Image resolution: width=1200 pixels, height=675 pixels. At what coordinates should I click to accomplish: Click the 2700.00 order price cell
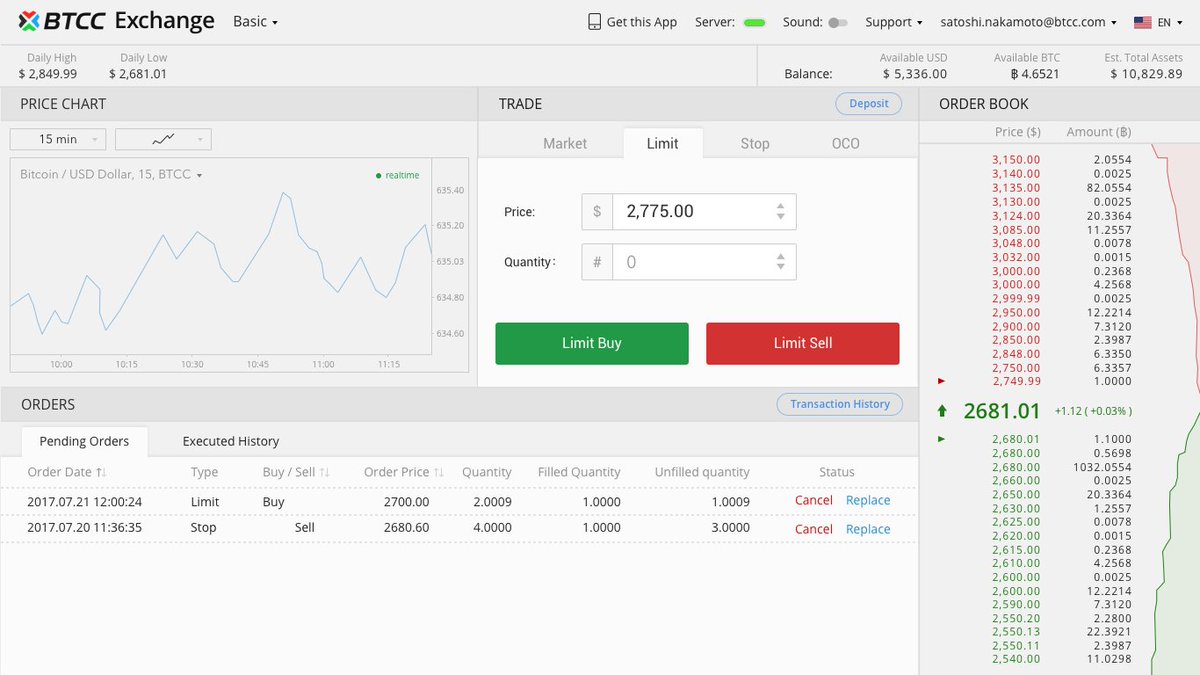pyautogui.click(x=408, y=502)
